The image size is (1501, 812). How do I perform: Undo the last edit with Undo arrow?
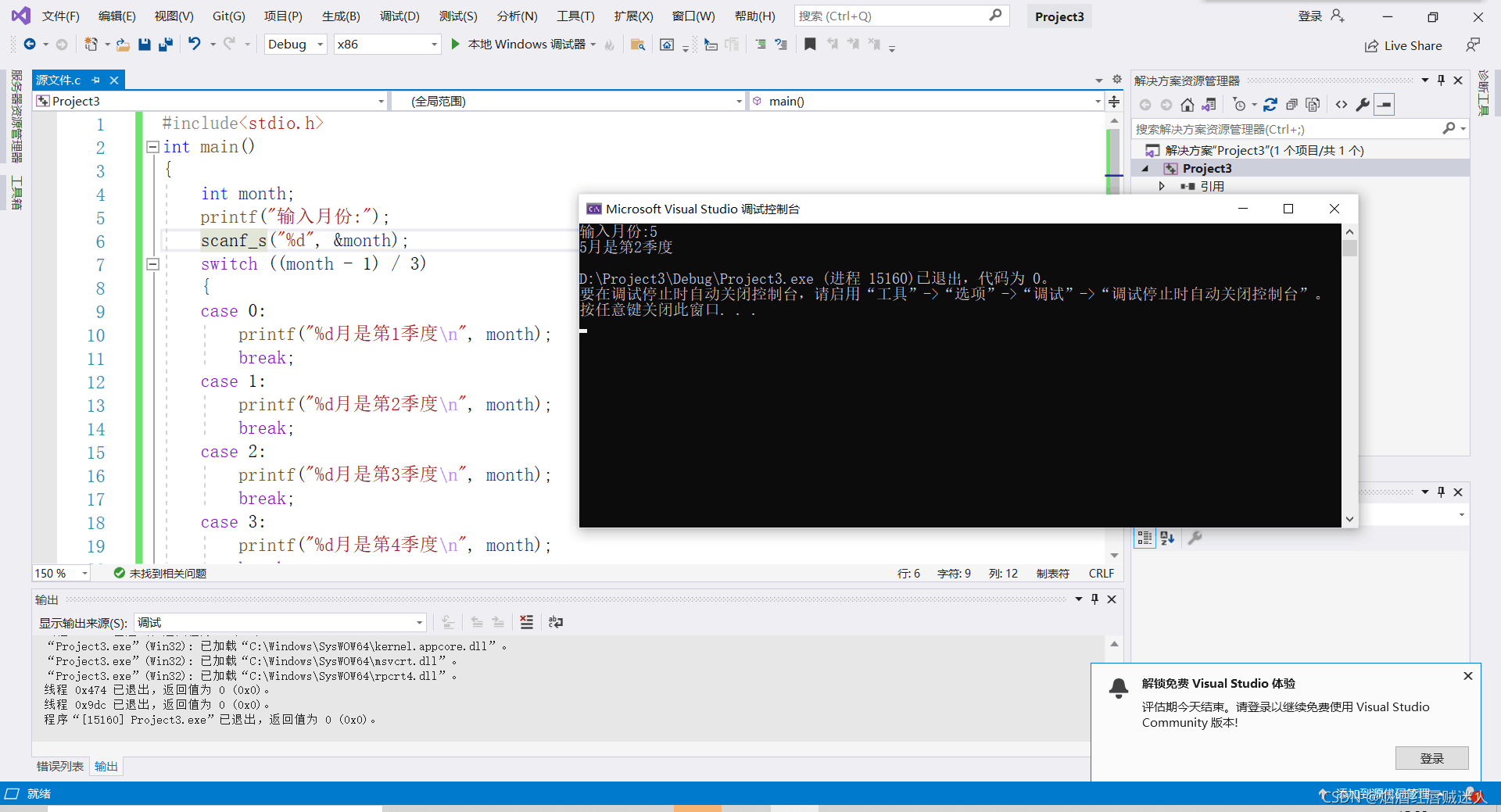(195, 44)
